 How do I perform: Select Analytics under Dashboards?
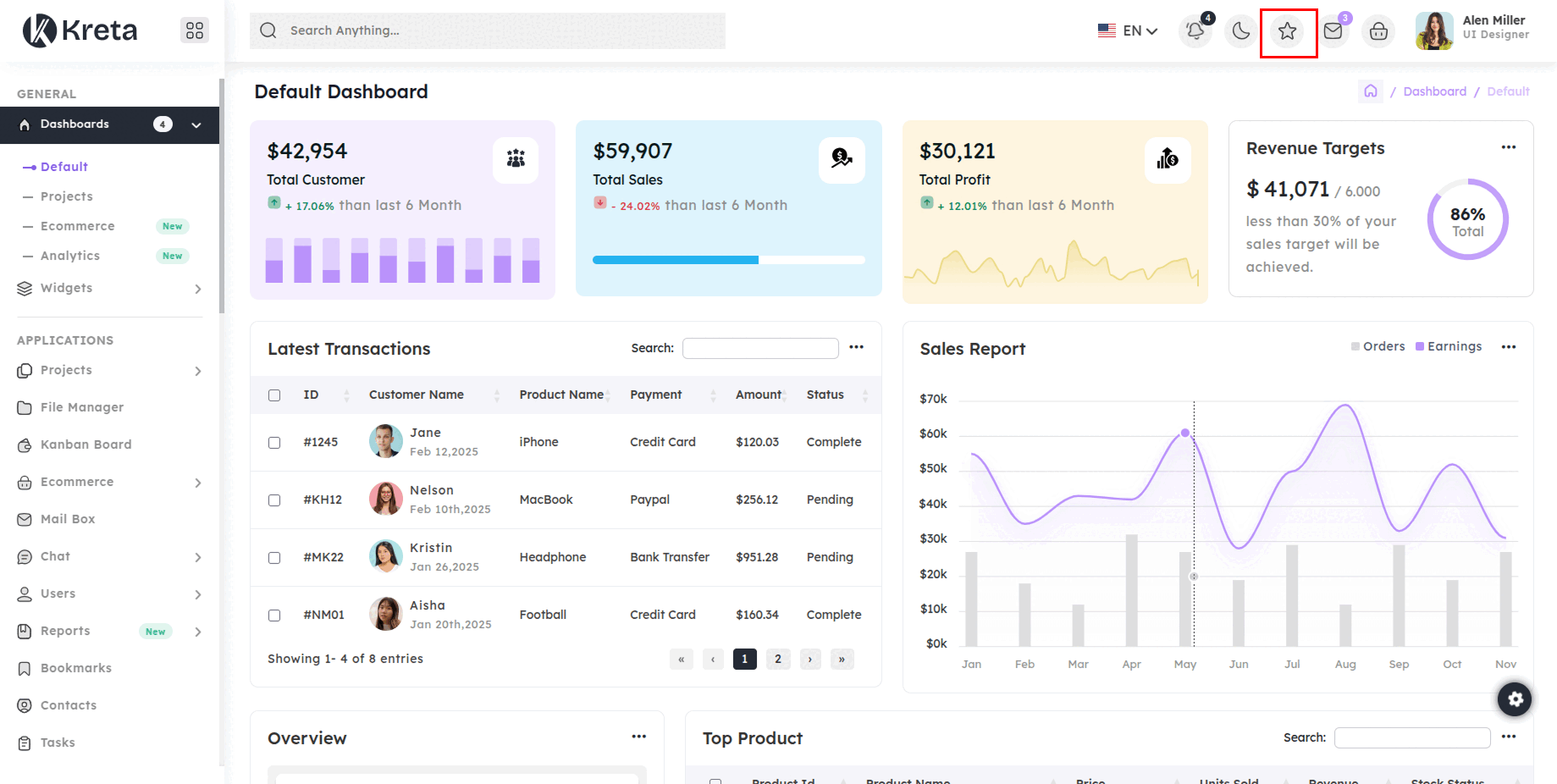(x=70, y=256)
